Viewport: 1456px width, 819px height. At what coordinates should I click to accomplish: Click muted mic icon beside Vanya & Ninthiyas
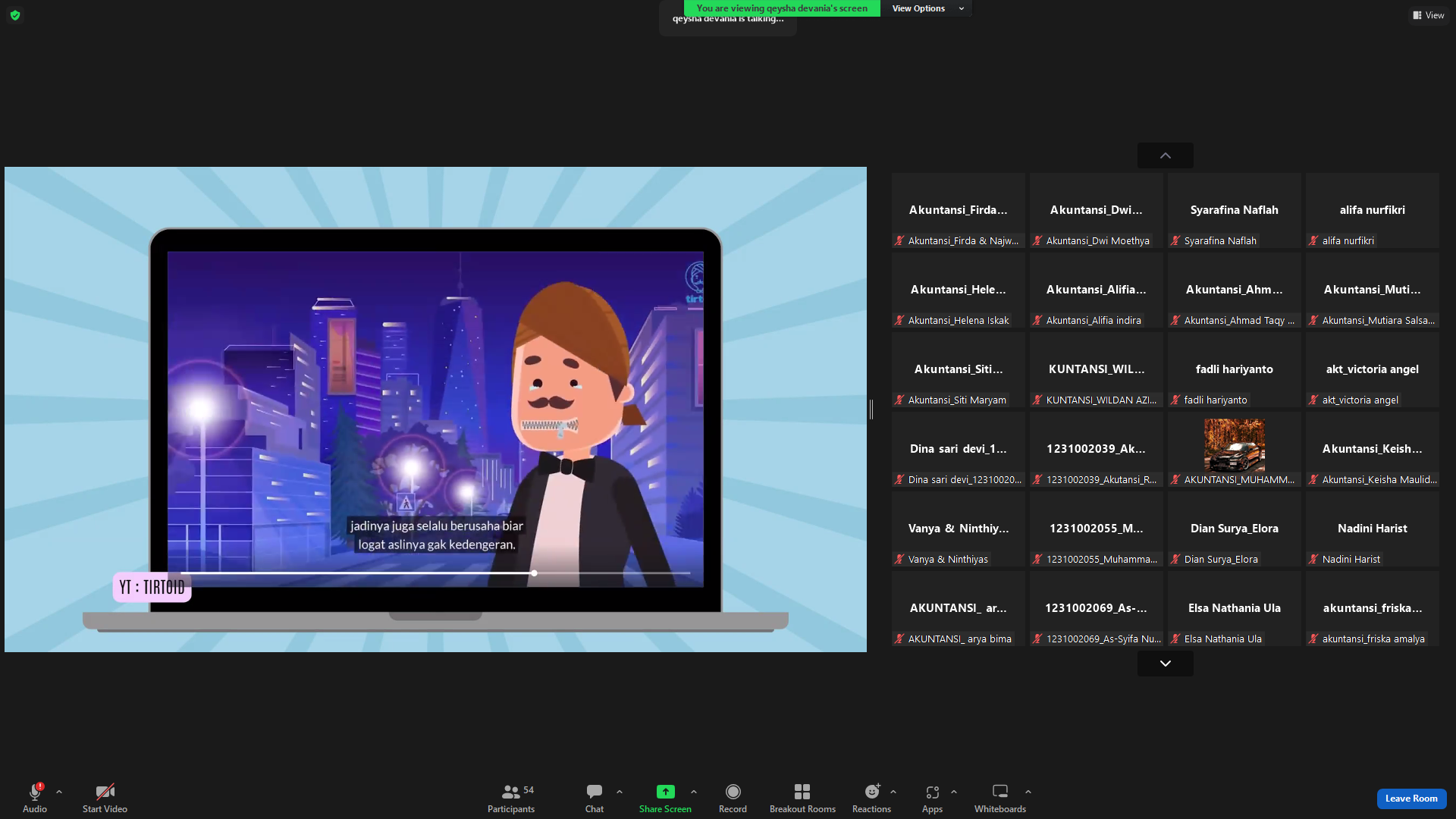point(899,559)
